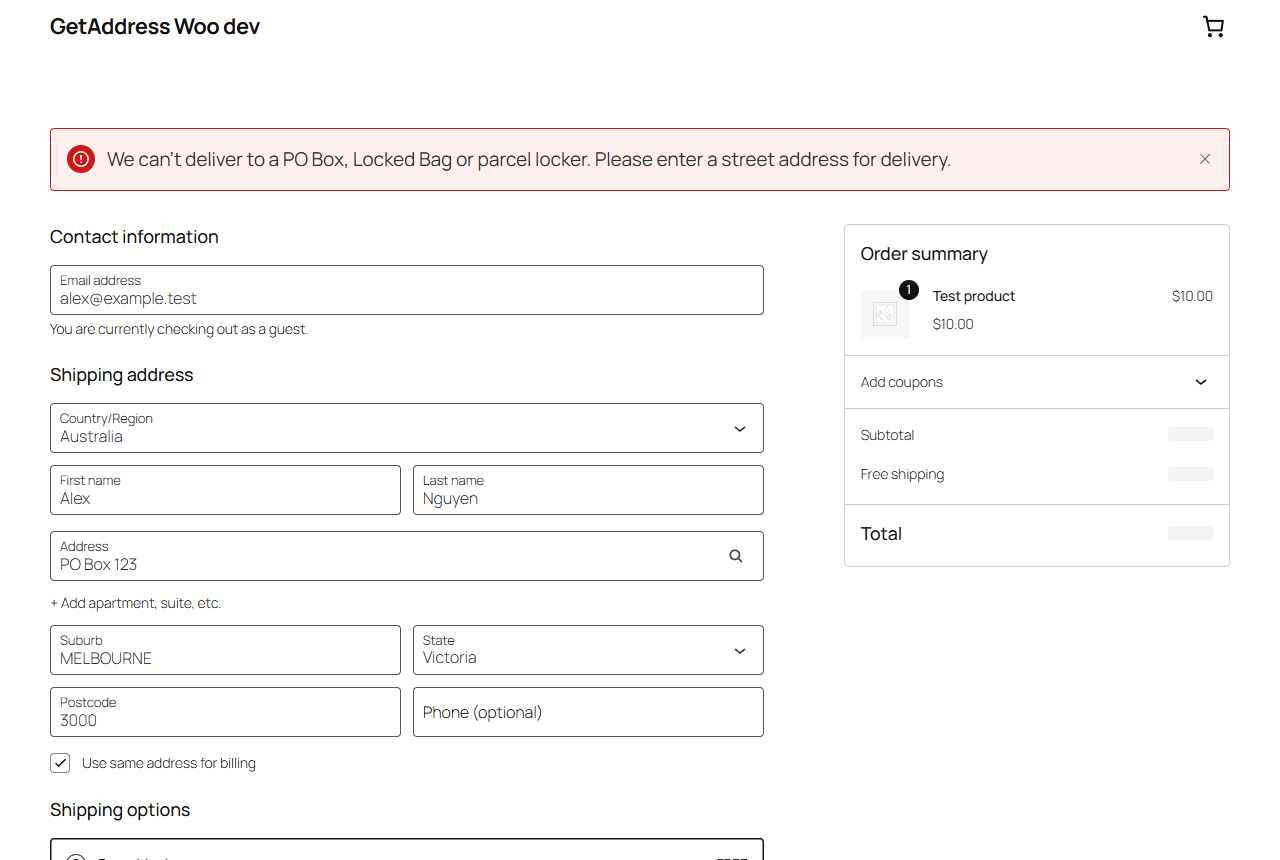Click the Order summary heading
This screenshot has height=860, width=1280.
(x=924, y=254)
